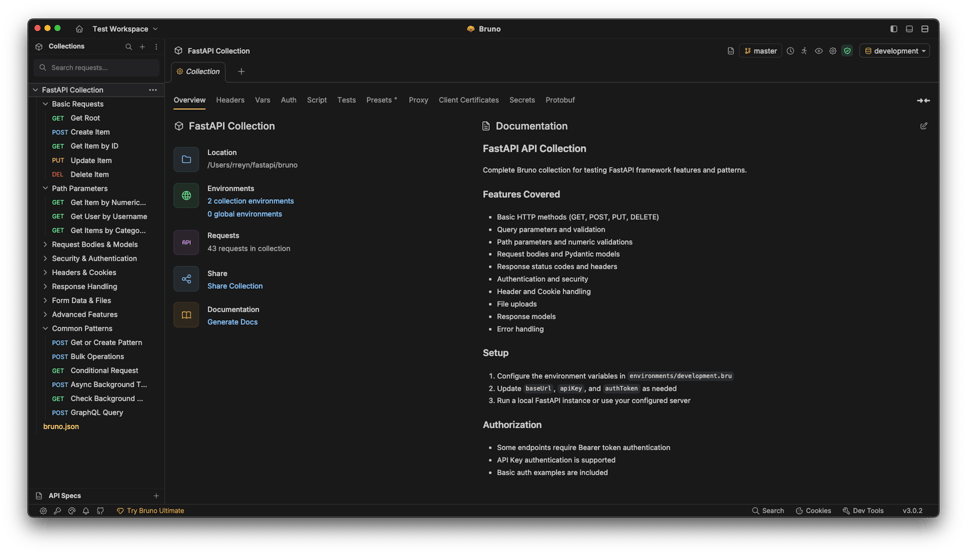
Task: Open collection settings gear in top toolbar
Action: (833, 51)
